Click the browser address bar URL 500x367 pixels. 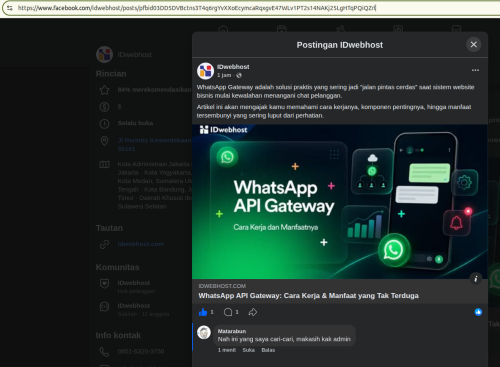point(197,8)
